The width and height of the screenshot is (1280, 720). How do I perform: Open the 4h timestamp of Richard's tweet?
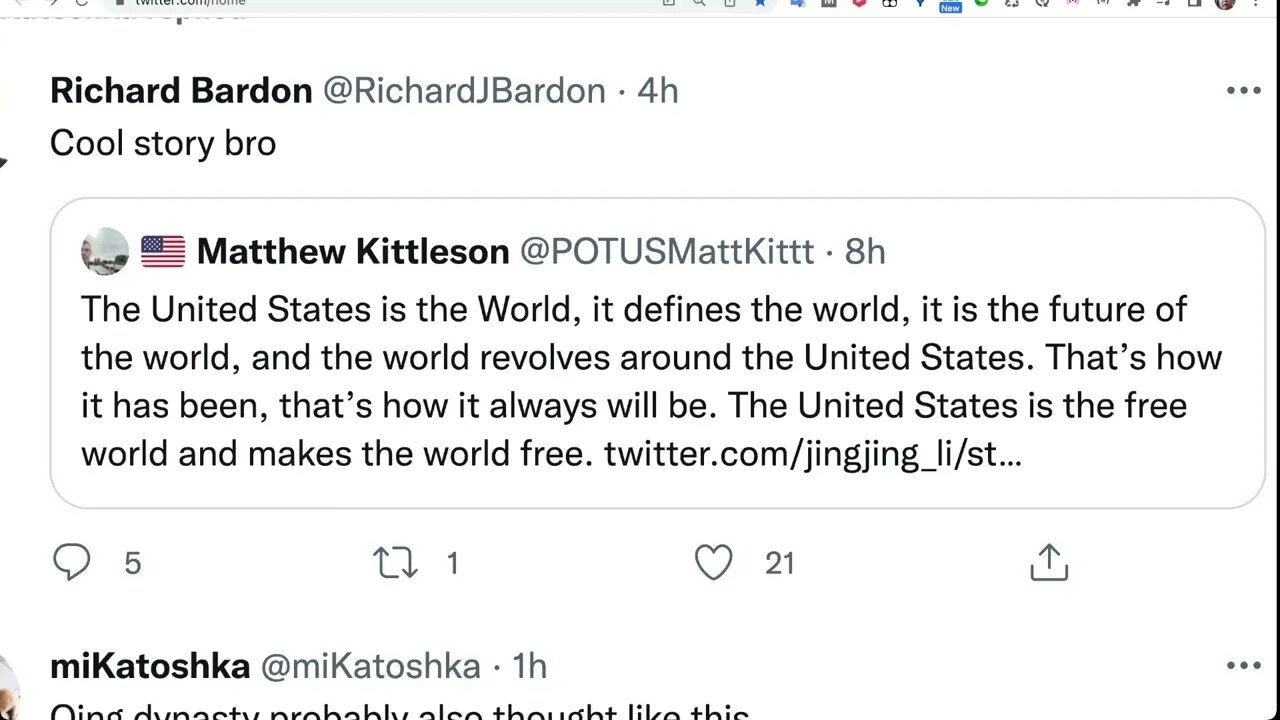658,91
